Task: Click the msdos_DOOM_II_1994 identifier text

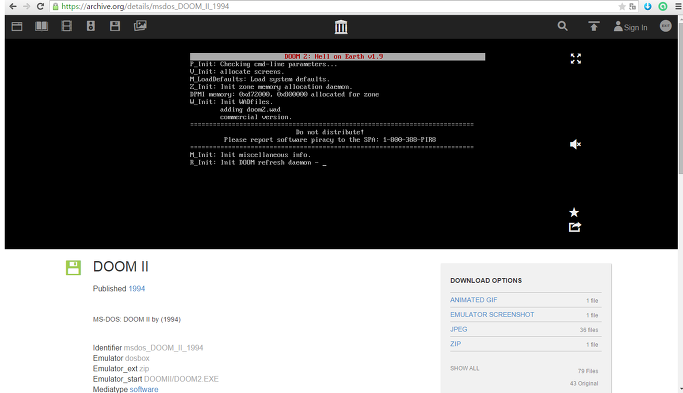Action: [163, 348]
